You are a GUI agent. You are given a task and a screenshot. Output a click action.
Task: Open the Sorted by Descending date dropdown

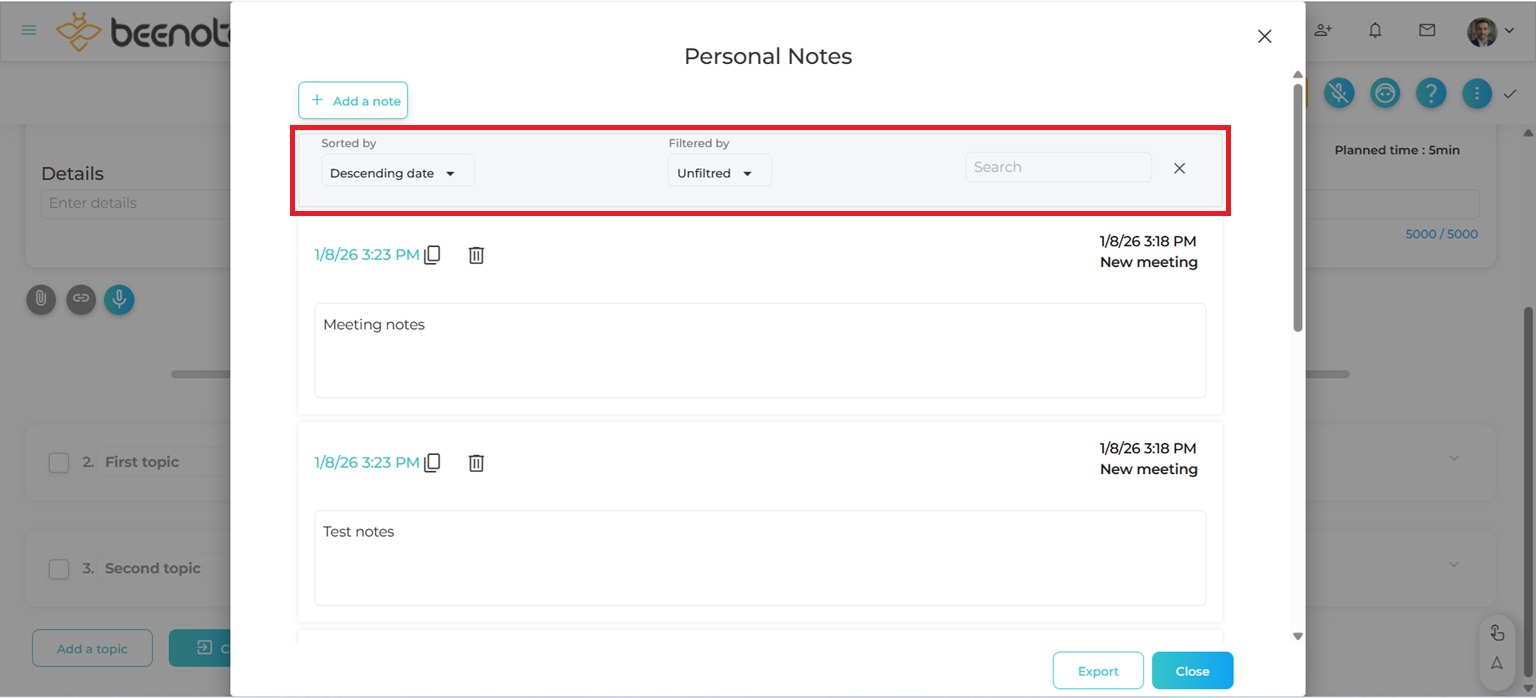pos(397,173)
